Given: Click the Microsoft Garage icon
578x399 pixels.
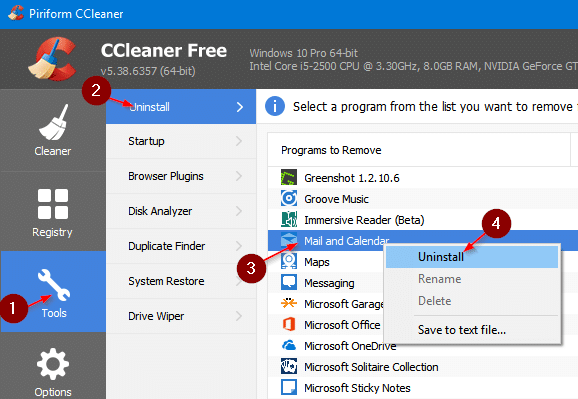Looking at the screenshot, I should click(289, 303).
